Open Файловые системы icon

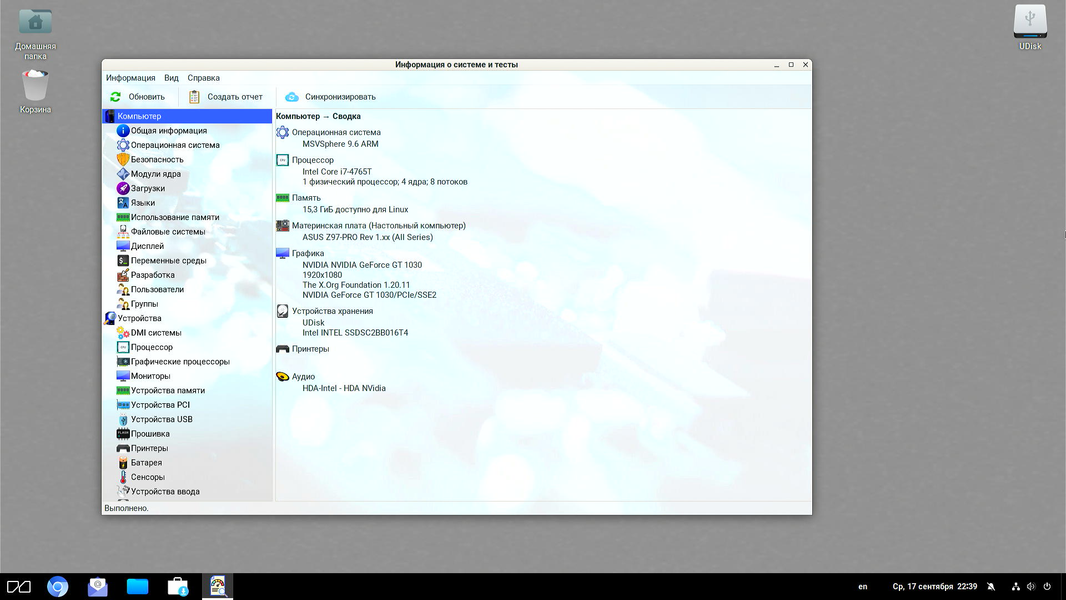point(123,232)
